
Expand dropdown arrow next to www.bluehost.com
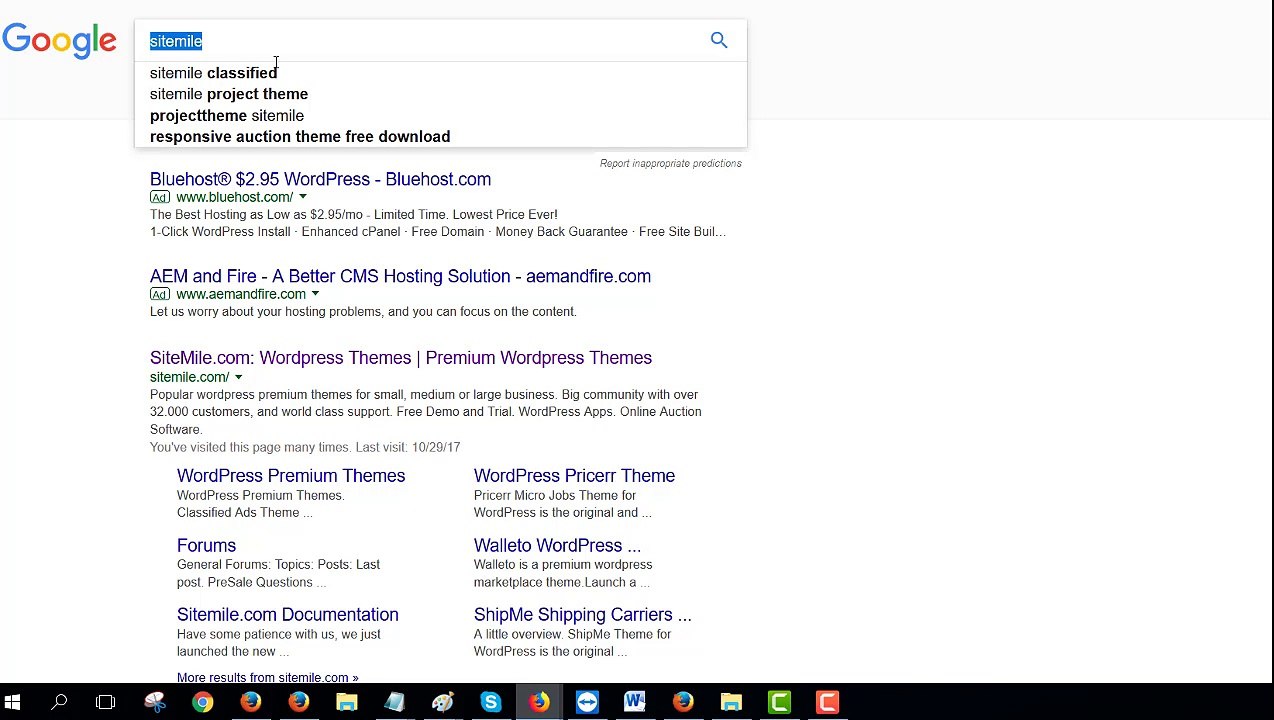coord(302,197)
